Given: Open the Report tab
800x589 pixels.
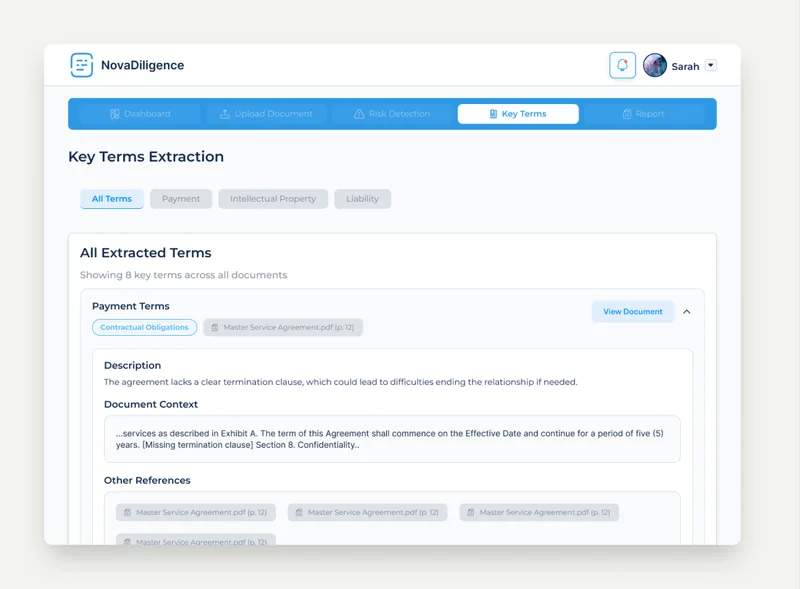Looking at the screenshot, I should click(x=644, y=114).
